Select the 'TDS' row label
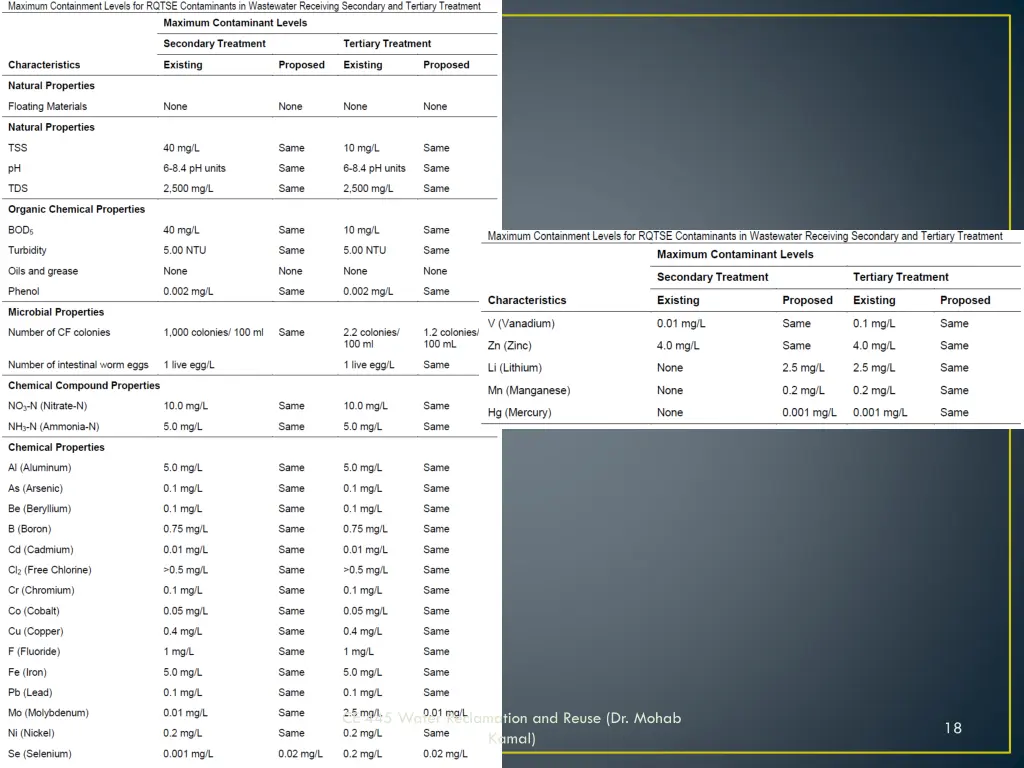Screen dimensions: 1024x768 pyautogui.click(x=18, y=189)
